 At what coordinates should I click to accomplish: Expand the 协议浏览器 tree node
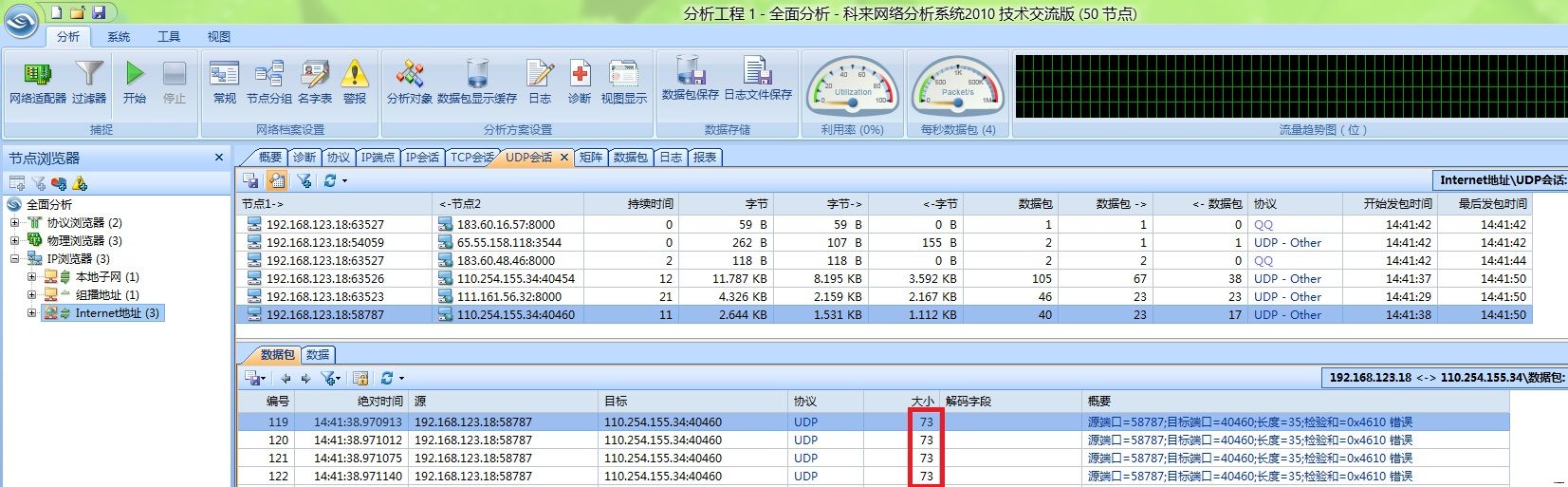tap(15, 223)
